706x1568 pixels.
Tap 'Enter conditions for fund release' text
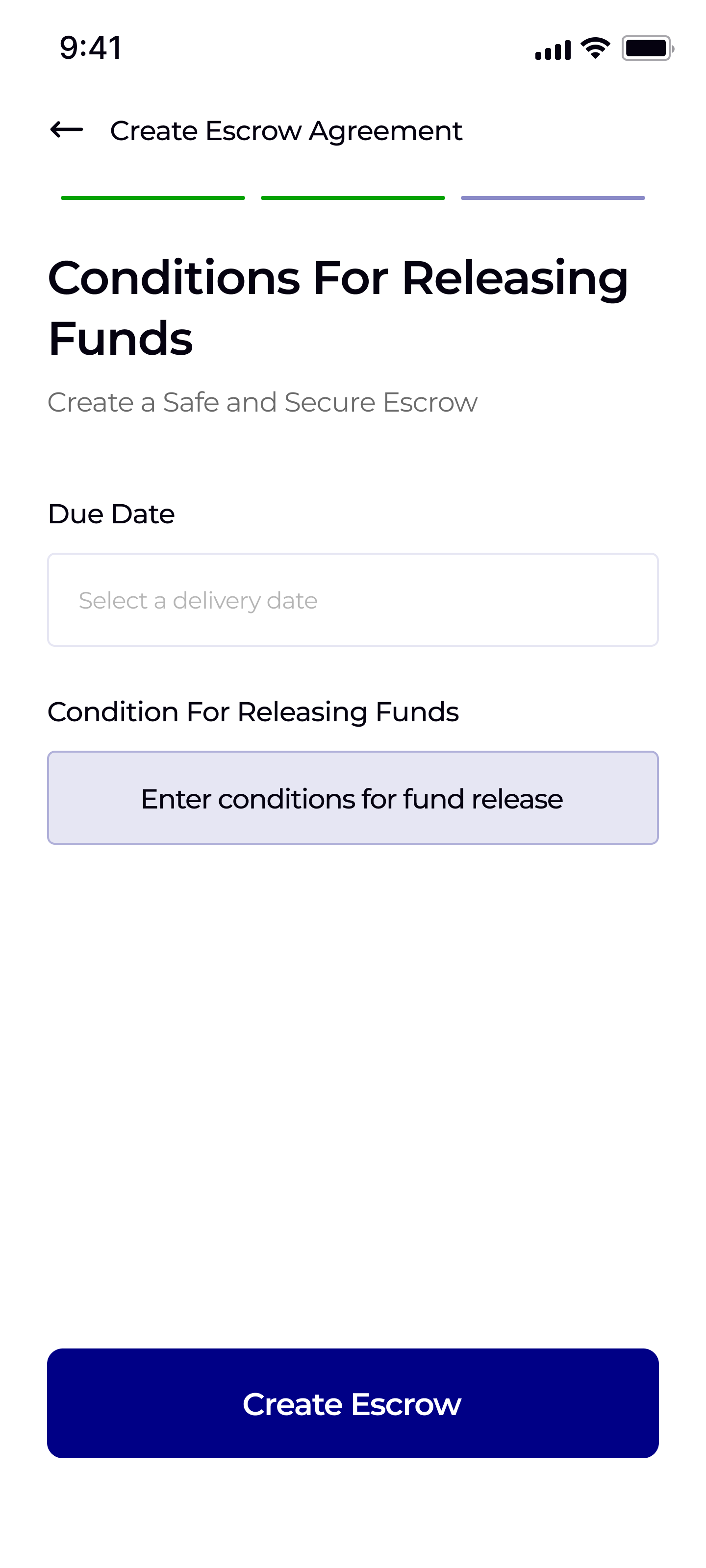[352, 799]
